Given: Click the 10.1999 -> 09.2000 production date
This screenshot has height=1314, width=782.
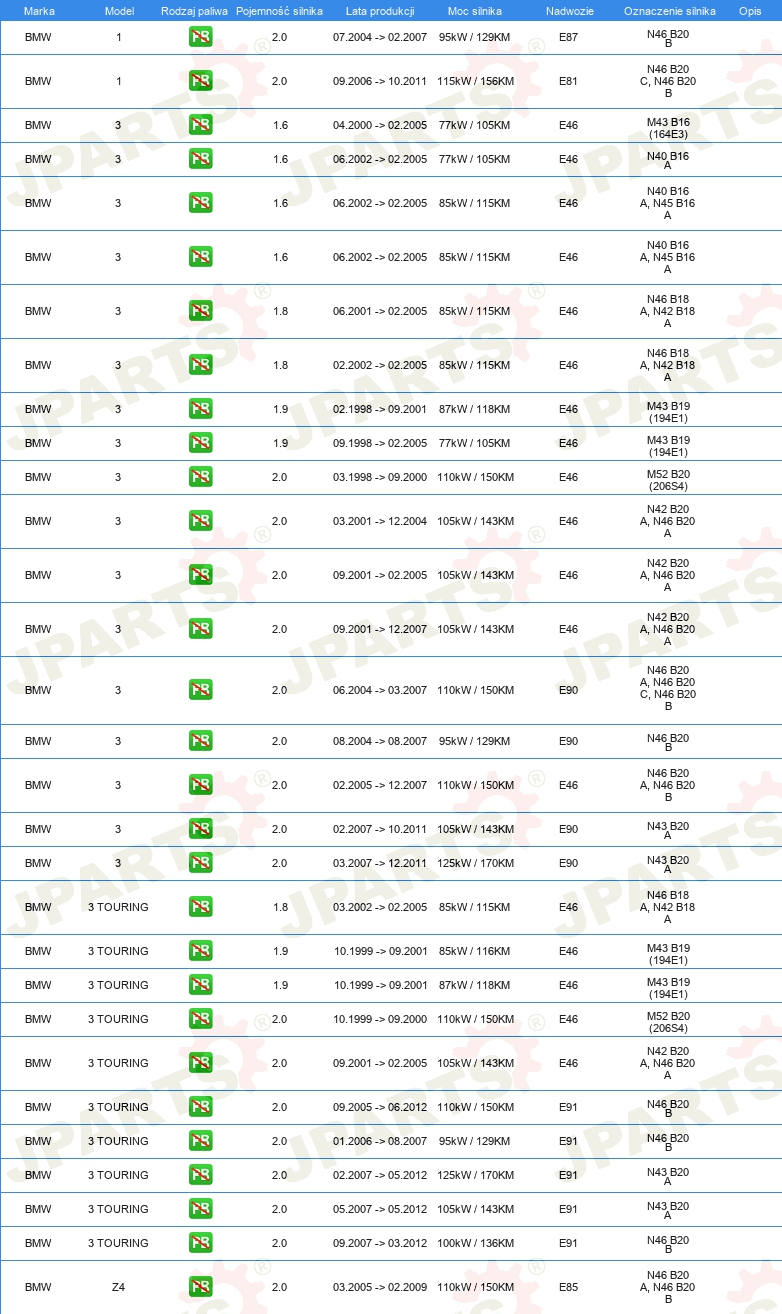Looking at the screenshot, I should (380, 1019).
